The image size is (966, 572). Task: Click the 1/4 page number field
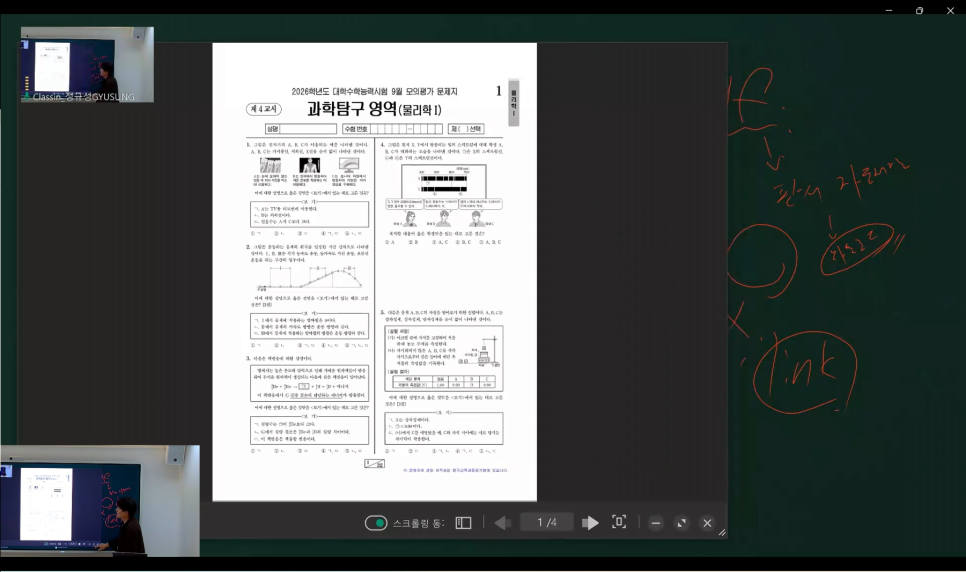coord(547,523)
